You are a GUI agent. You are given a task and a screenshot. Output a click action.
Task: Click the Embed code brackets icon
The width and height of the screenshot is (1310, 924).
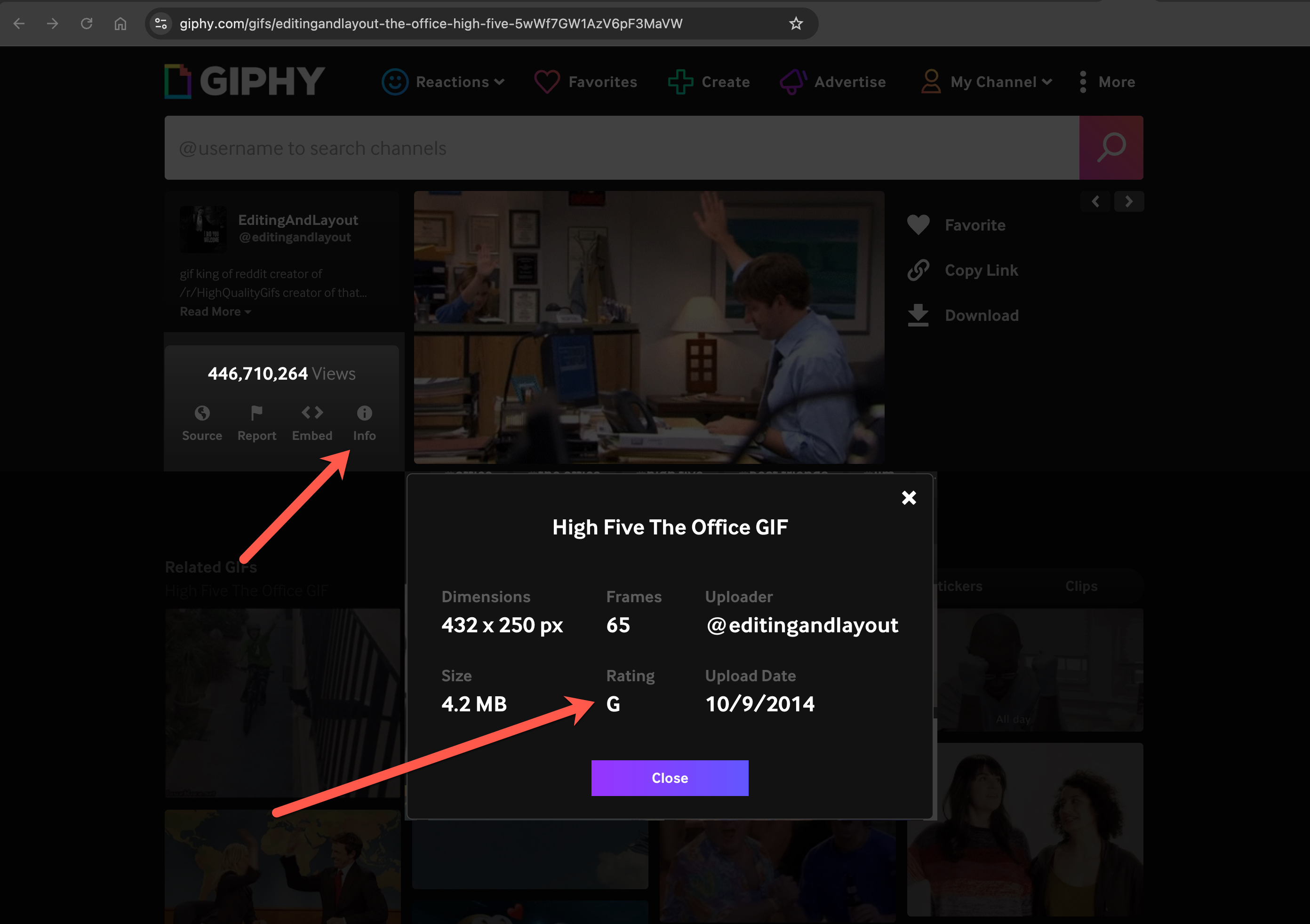pos(312,412)
